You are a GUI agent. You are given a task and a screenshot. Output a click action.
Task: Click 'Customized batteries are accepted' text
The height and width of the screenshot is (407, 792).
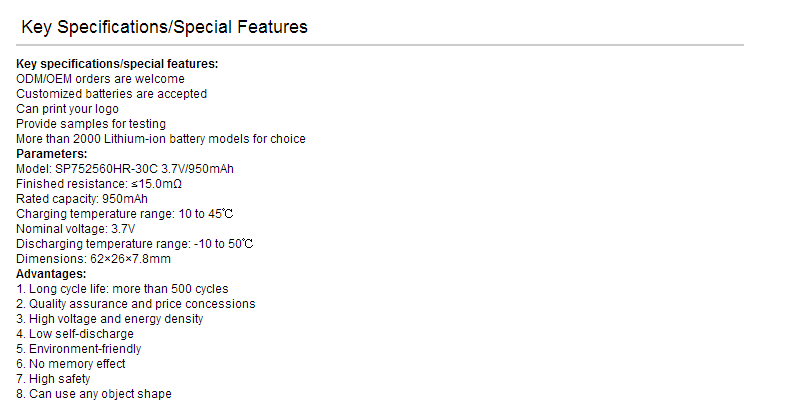tap(111, 94)
